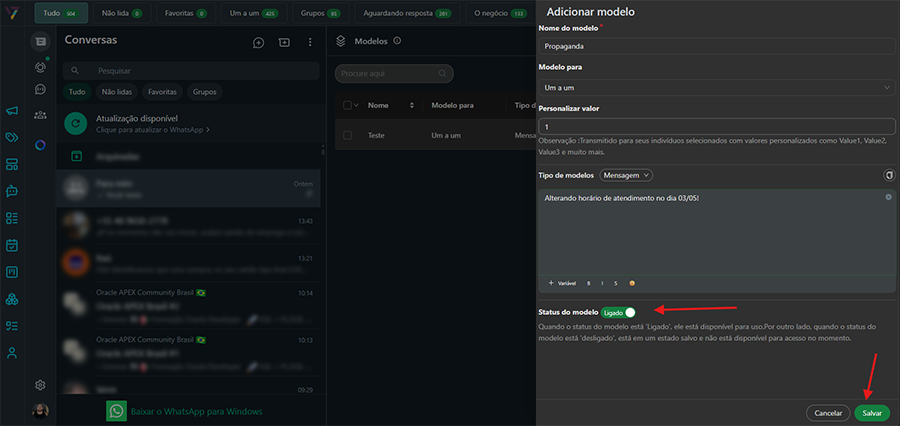
Task: Click the megaphone broadcast icon in sidebar
Action: point(12,111)
